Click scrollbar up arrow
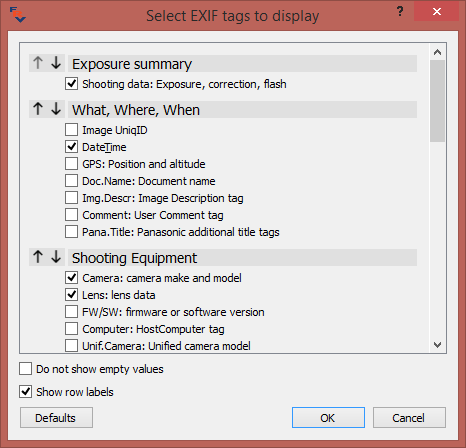466x448 pixels. (437, 52)
